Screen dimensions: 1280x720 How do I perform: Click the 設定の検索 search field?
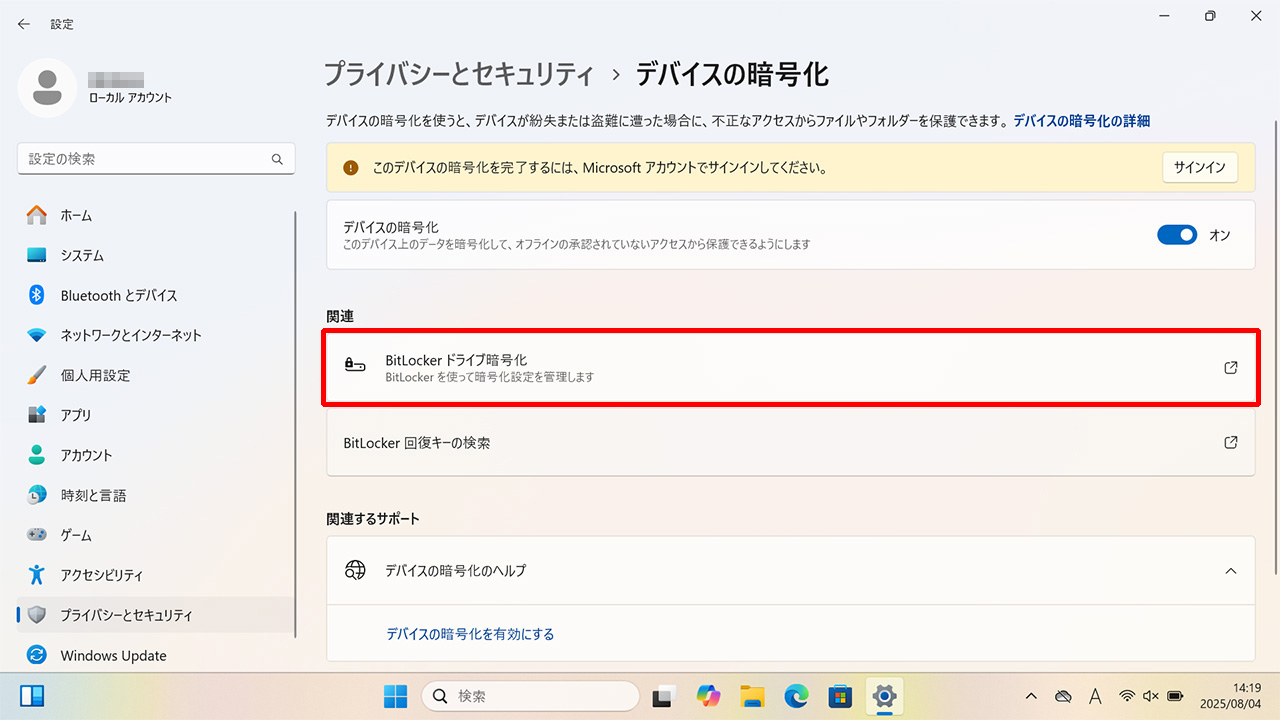(156, 159)
